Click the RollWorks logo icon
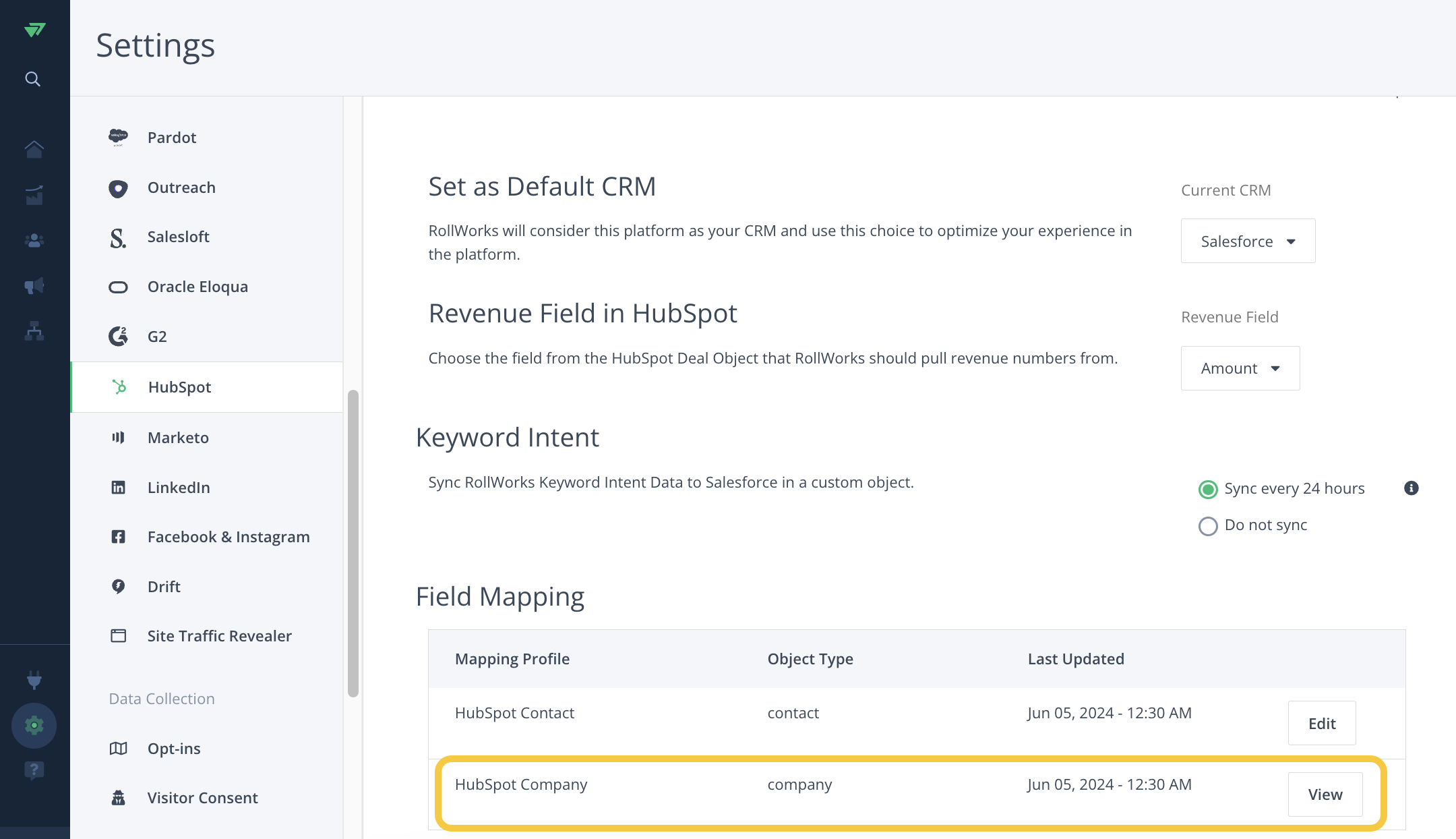Viewport: 1456px width, 839px height. (34, 30)
